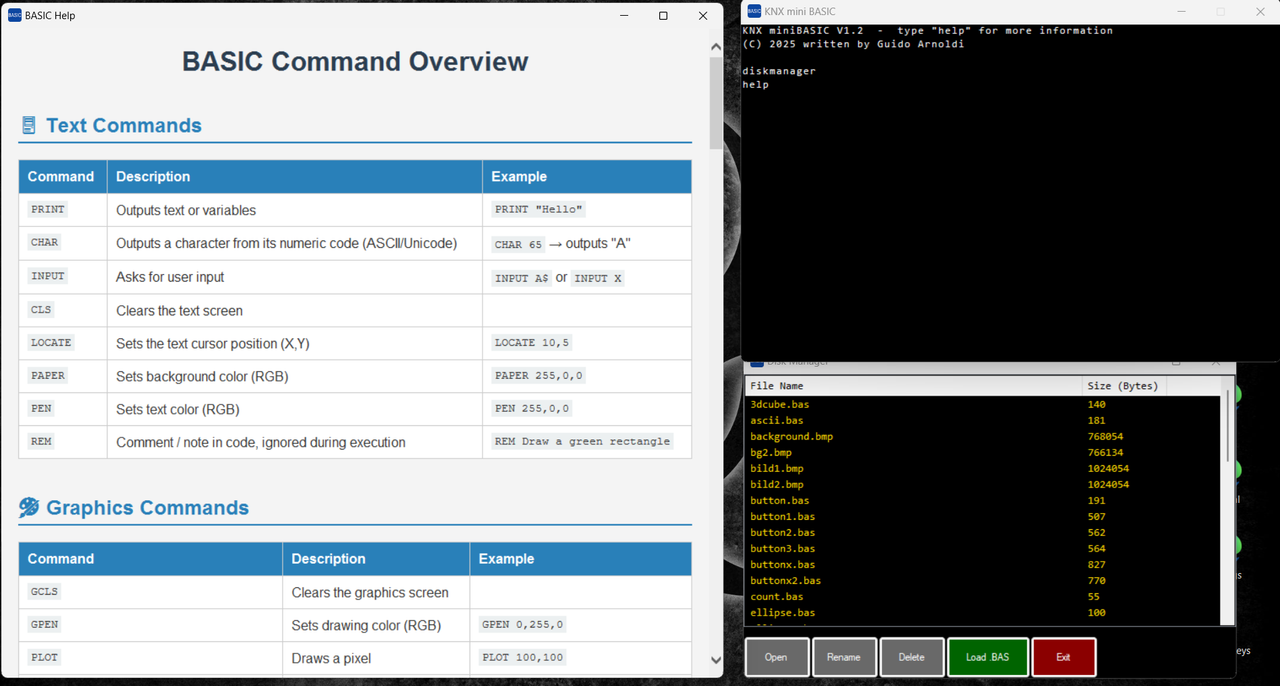The image size is (1280, 686).
Task: Click the Graphics Commands palette icon
Action: click(29, 508)
